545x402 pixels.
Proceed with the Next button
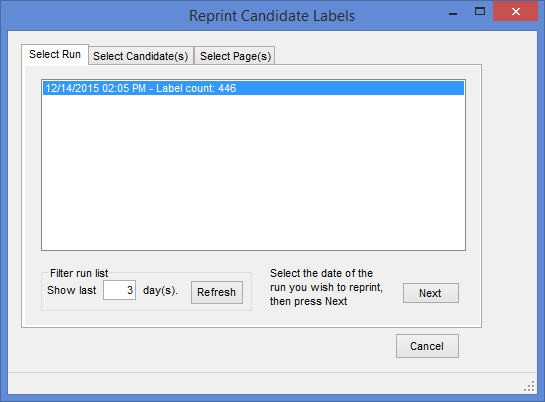coord(431,293)
